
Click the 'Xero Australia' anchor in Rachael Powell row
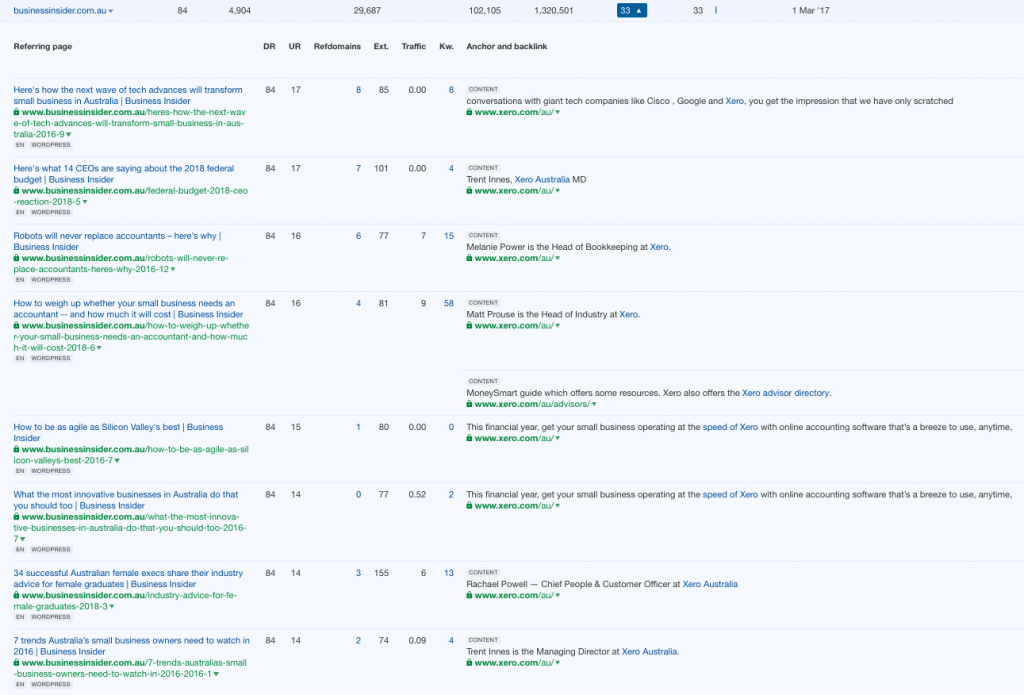click(710, 584)
